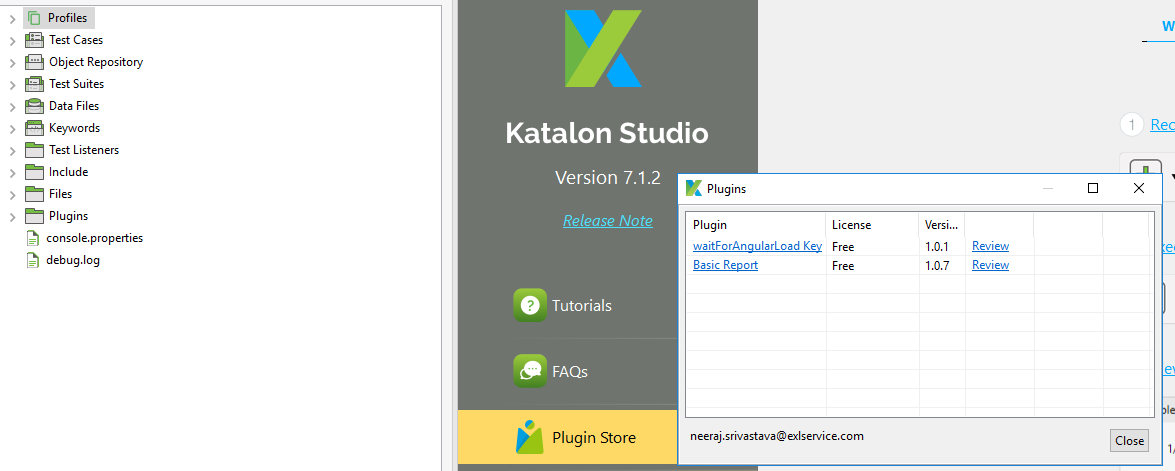The image size is (1175, 471).
Task: Click Version 7.1.2 text
Action: point(608,178)
